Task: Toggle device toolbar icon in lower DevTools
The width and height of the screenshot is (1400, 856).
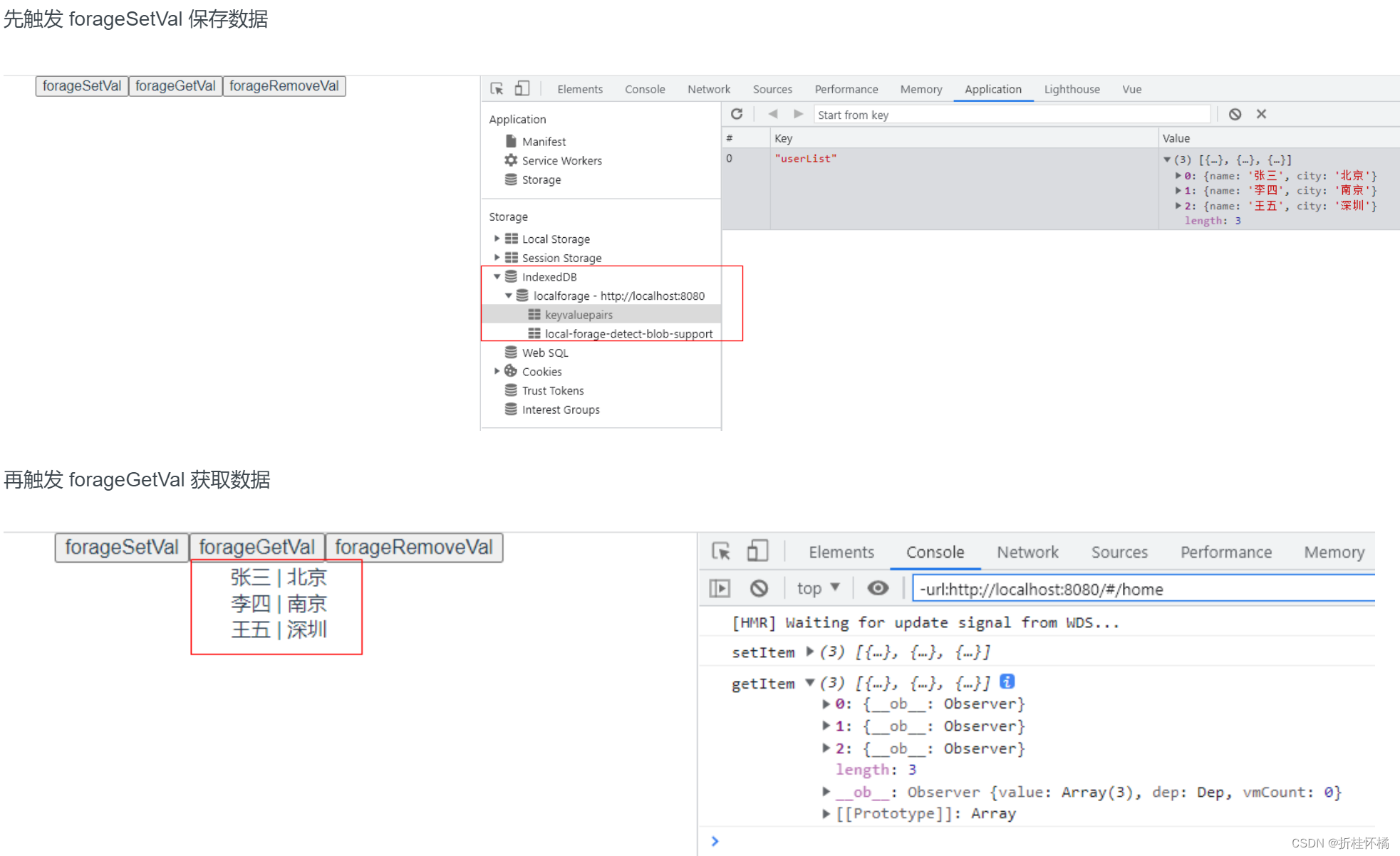Action: tap(757, 550)
